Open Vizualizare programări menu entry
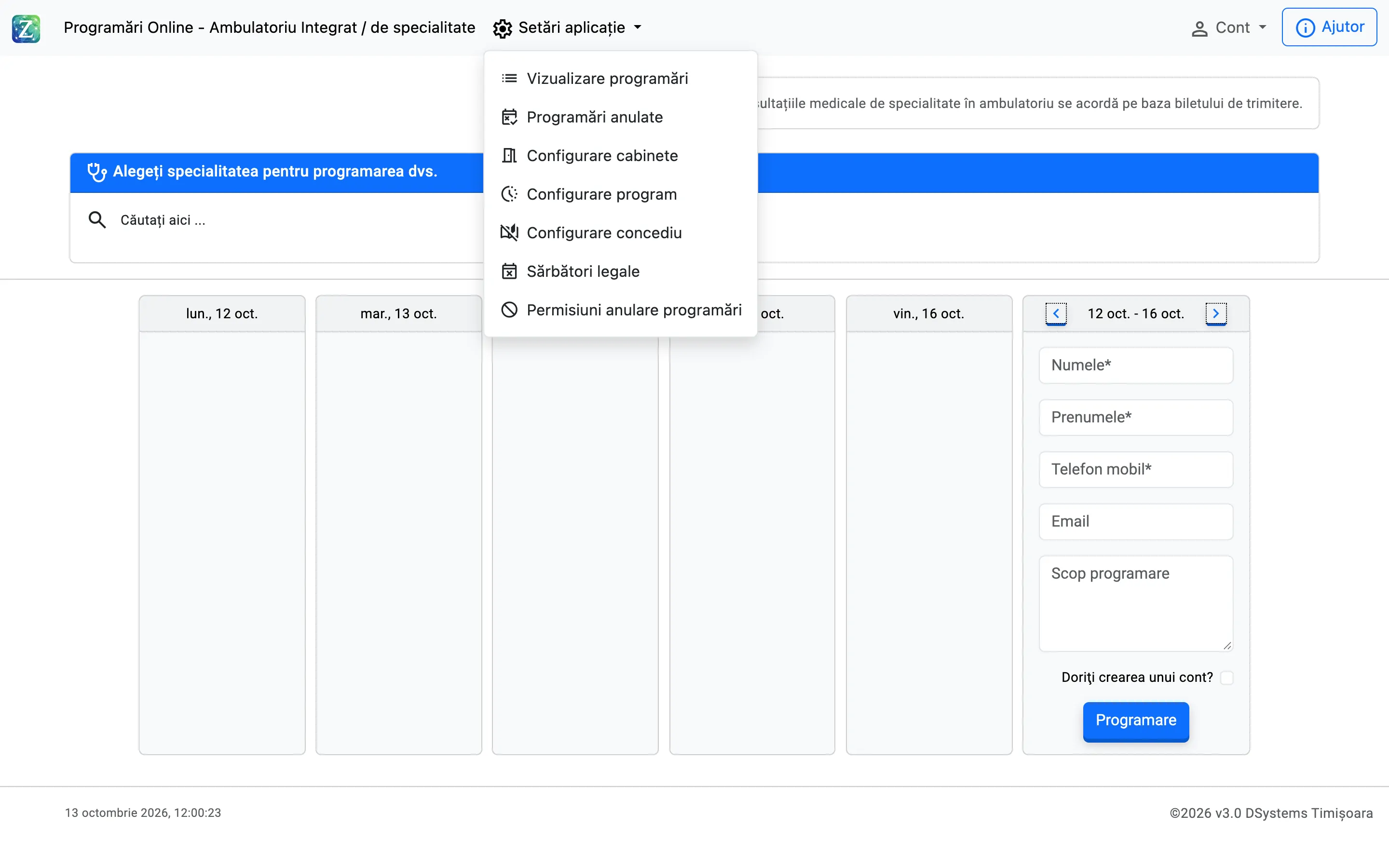This screenshot has width=1389, height=868. point(620,79)
